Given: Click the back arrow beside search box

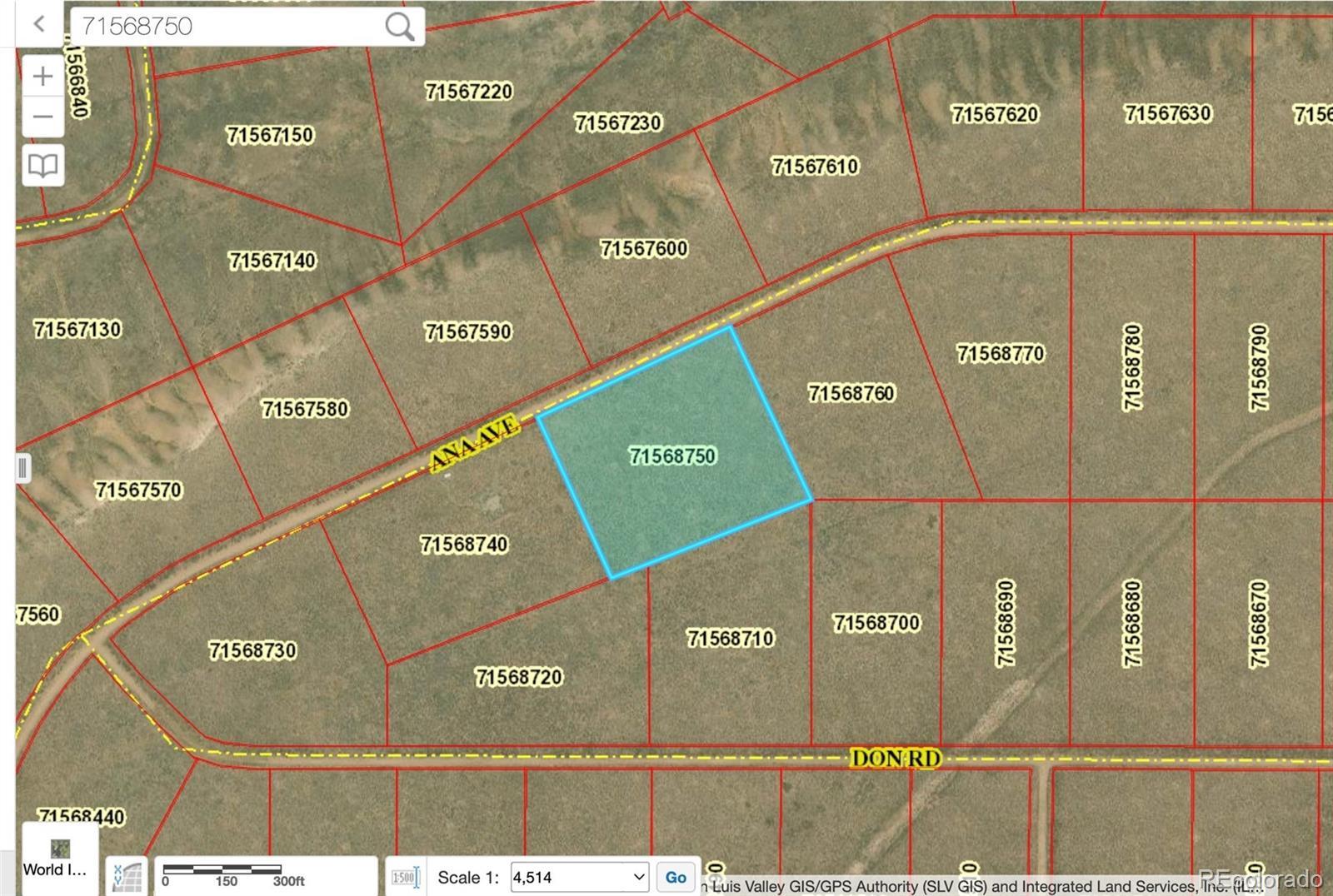Looking at the screenshot, I should 39,24.
